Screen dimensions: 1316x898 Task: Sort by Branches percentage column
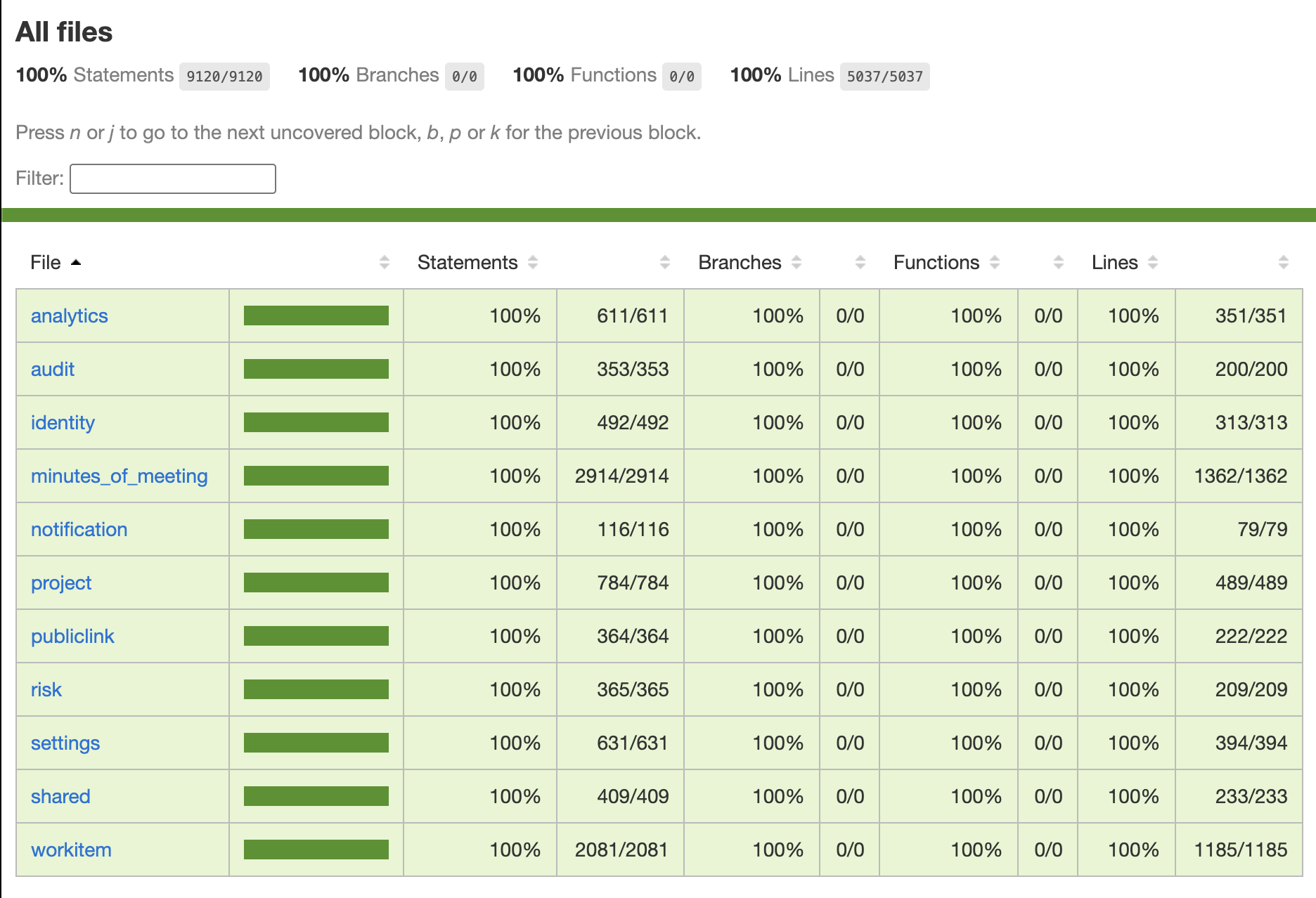[751, 263]
